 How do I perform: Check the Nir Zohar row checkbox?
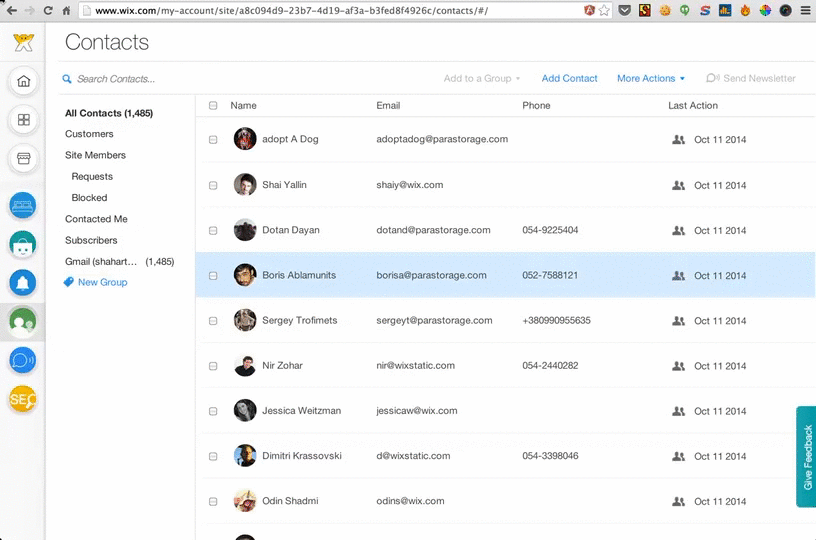(213, 366)
